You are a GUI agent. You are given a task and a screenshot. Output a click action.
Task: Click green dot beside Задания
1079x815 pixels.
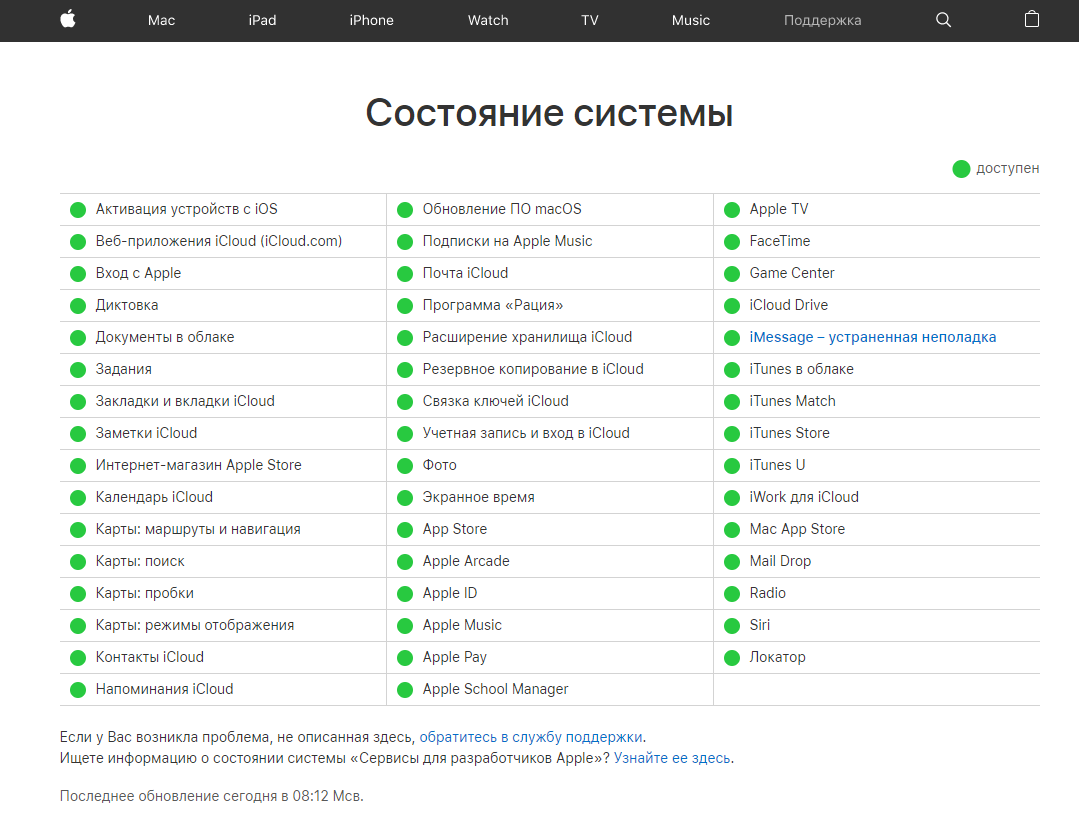(x=78, y=370)
